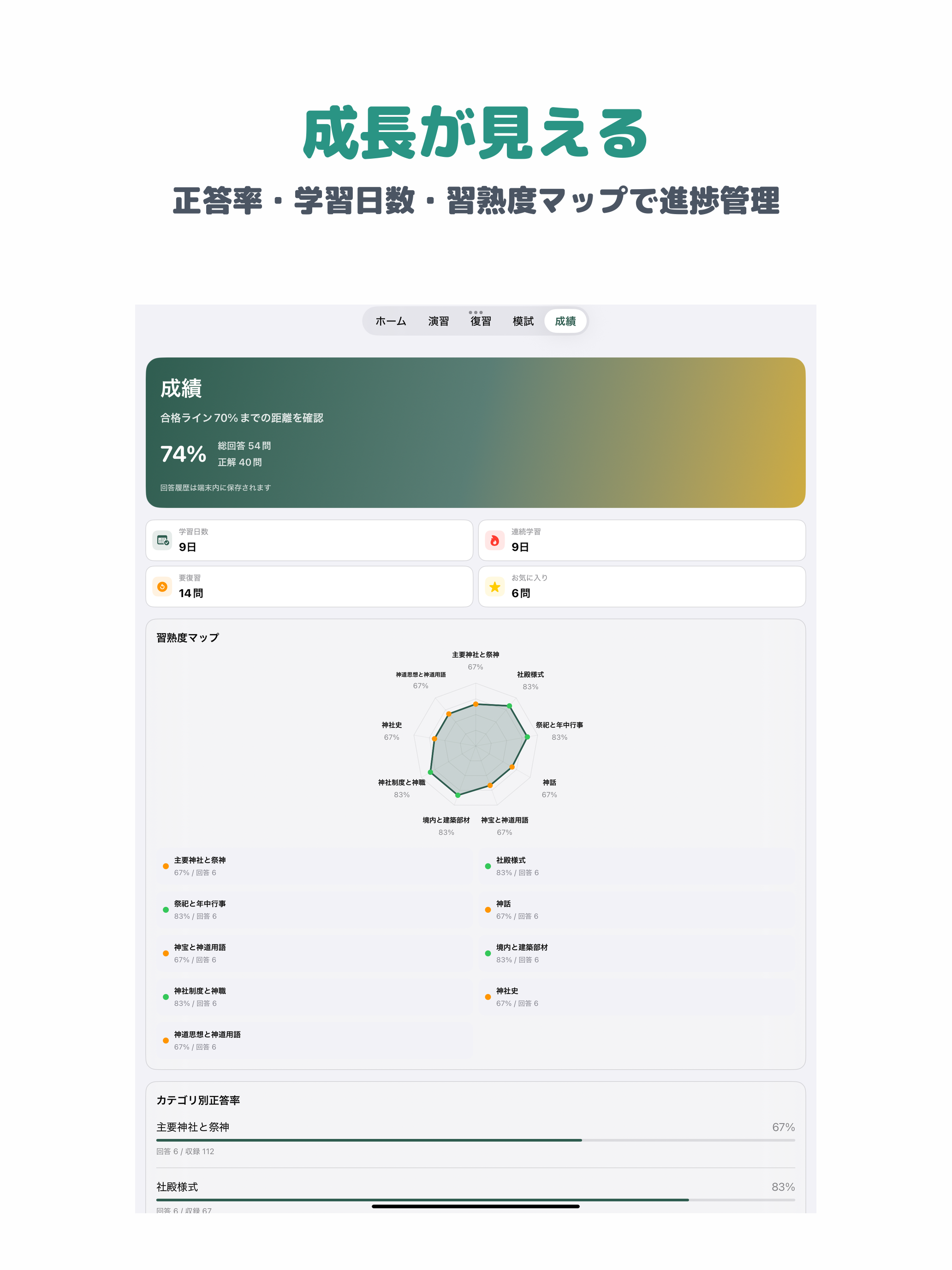Click the home indicator bar at bottom
Image resolution: width=952 pixels, height=1270 pixels.
[476, 1206]
